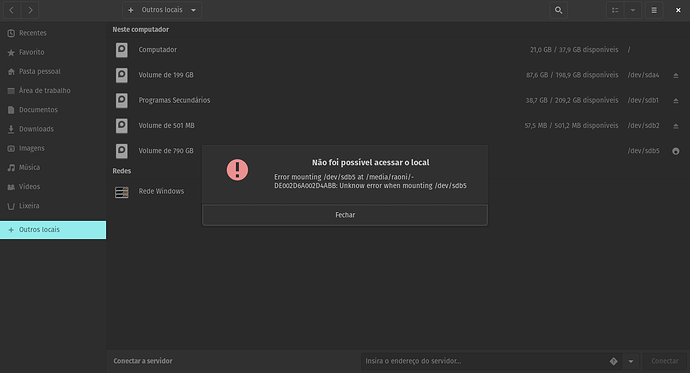Go forward with the right arrow
The image size is (690, 373).
click(x=30, y=10)
